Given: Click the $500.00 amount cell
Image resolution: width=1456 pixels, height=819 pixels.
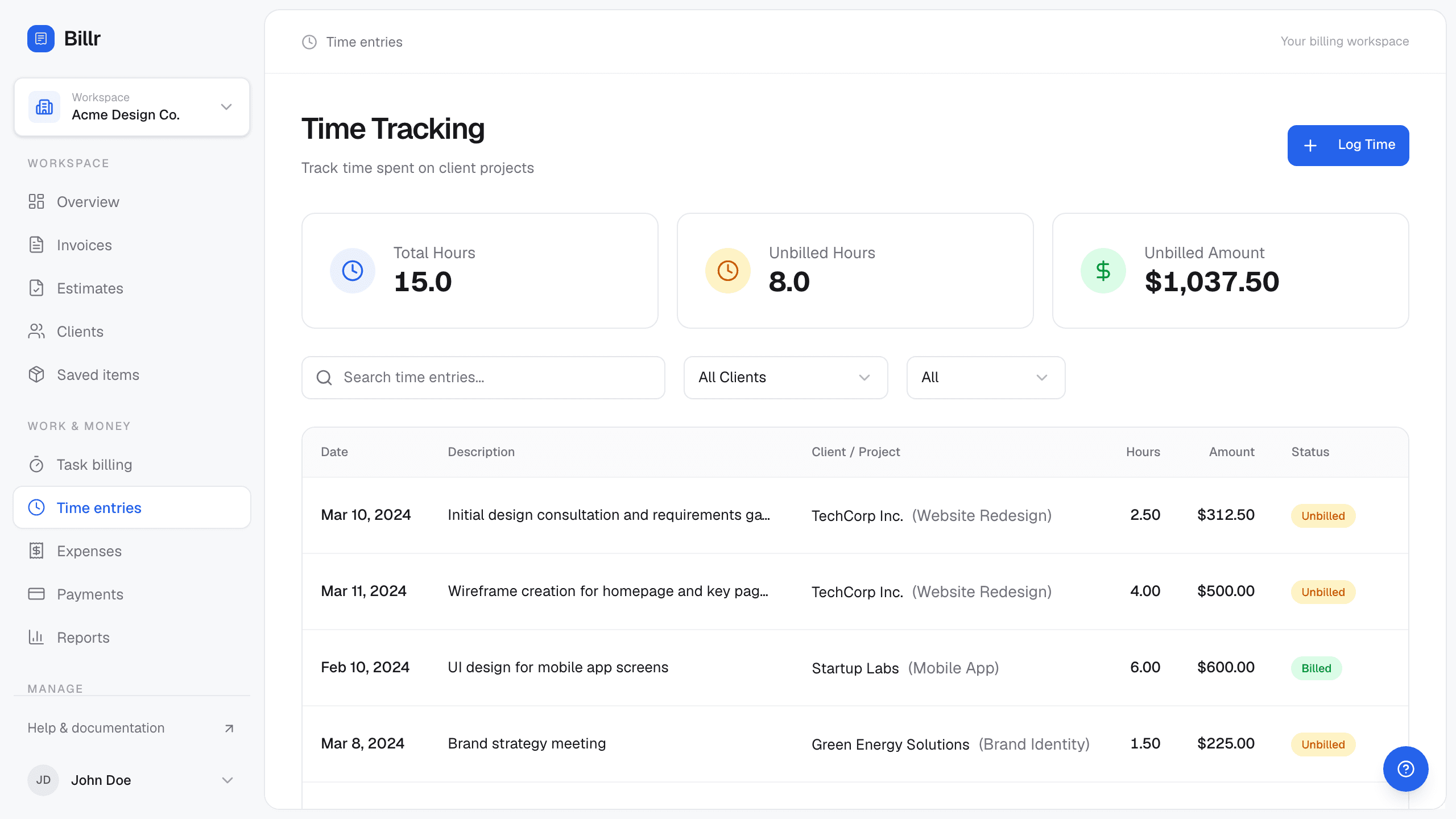Looking at the screenshot, I should (1226, 591).
